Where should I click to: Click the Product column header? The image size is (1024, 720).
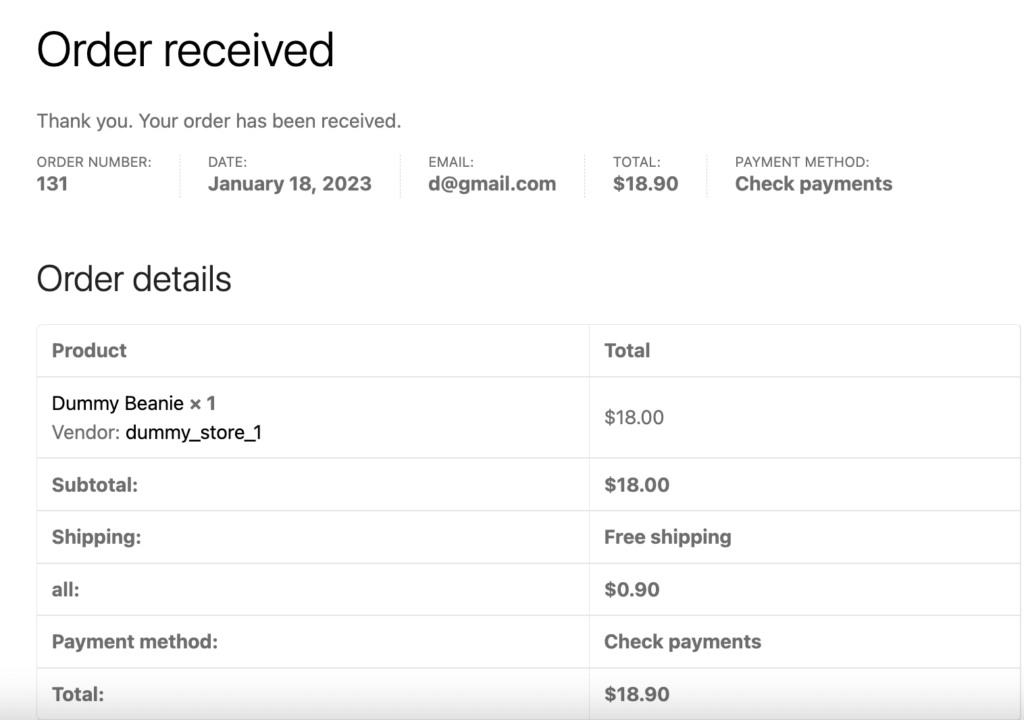point(89,351)
